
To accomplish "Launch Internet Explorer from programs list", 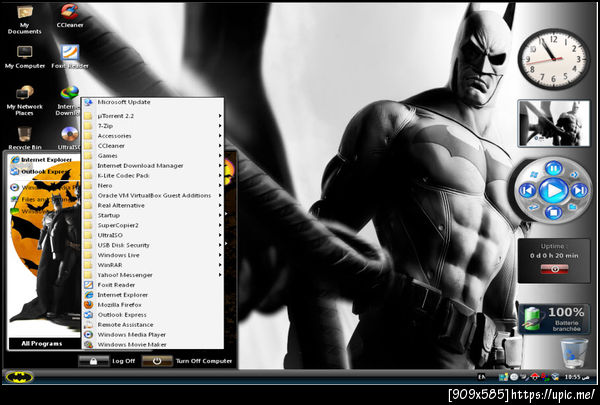I will (x=153, y=295).
